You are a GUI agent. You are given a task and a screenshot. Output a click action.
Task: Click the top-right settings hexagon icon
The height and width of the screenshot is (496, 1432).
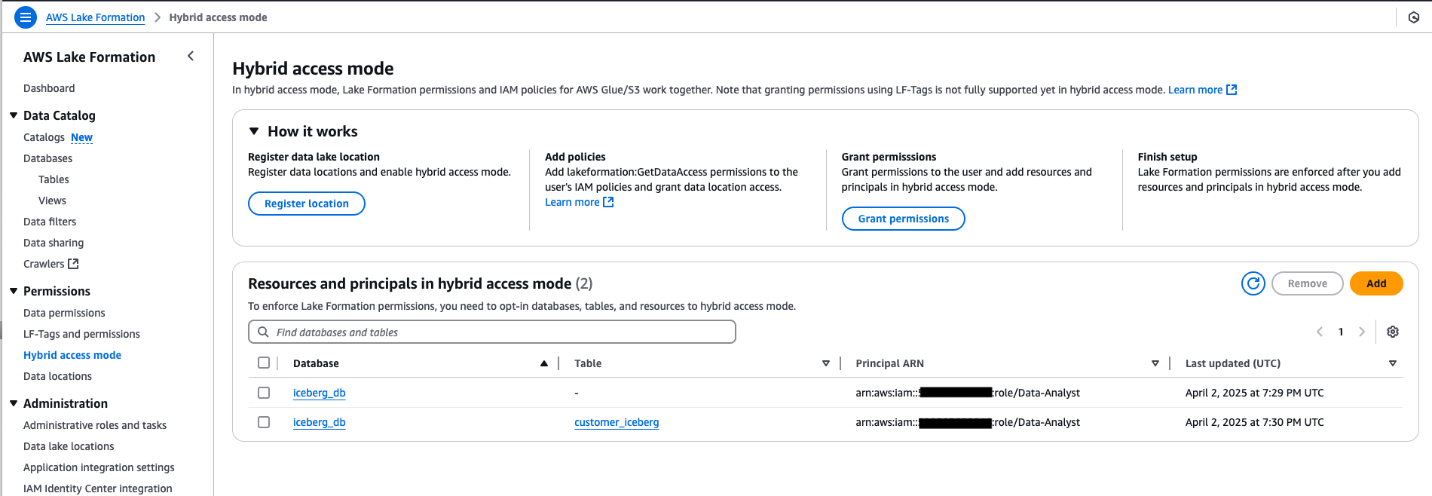coord(1413,18)
